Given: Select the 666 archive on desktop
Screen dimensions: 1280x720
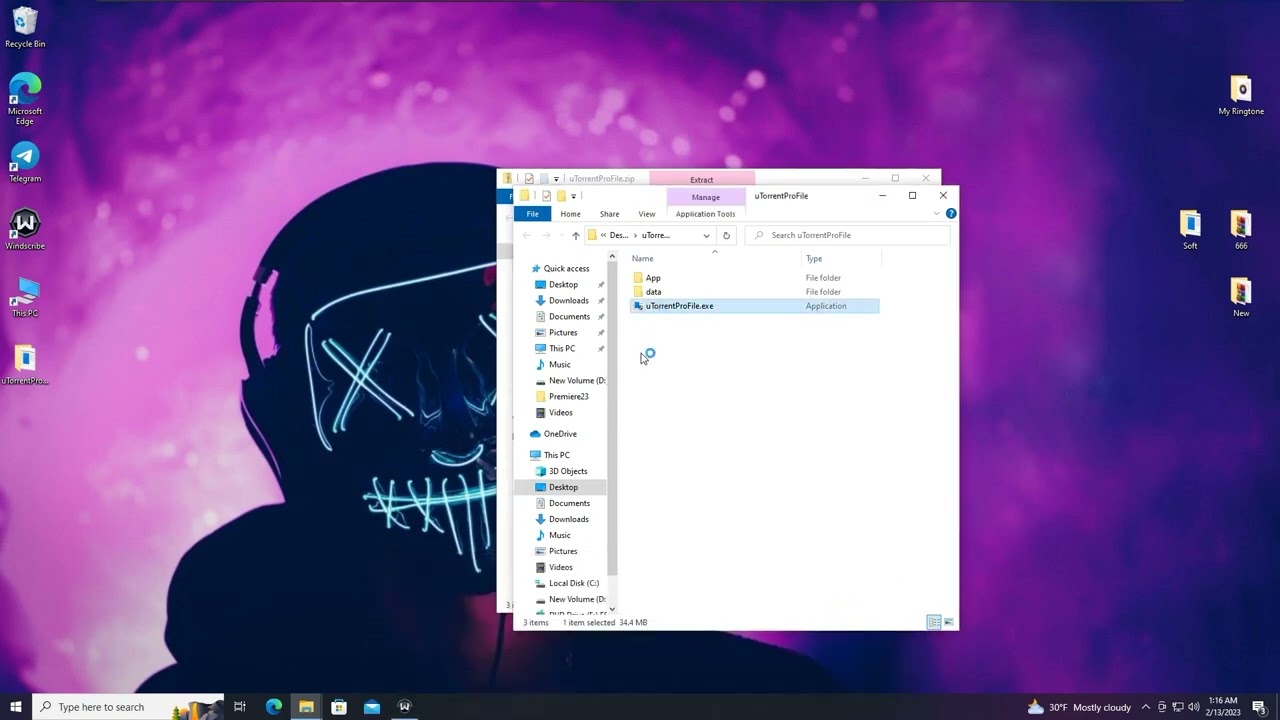Looking at the screenshot, I should (1241, 230).
